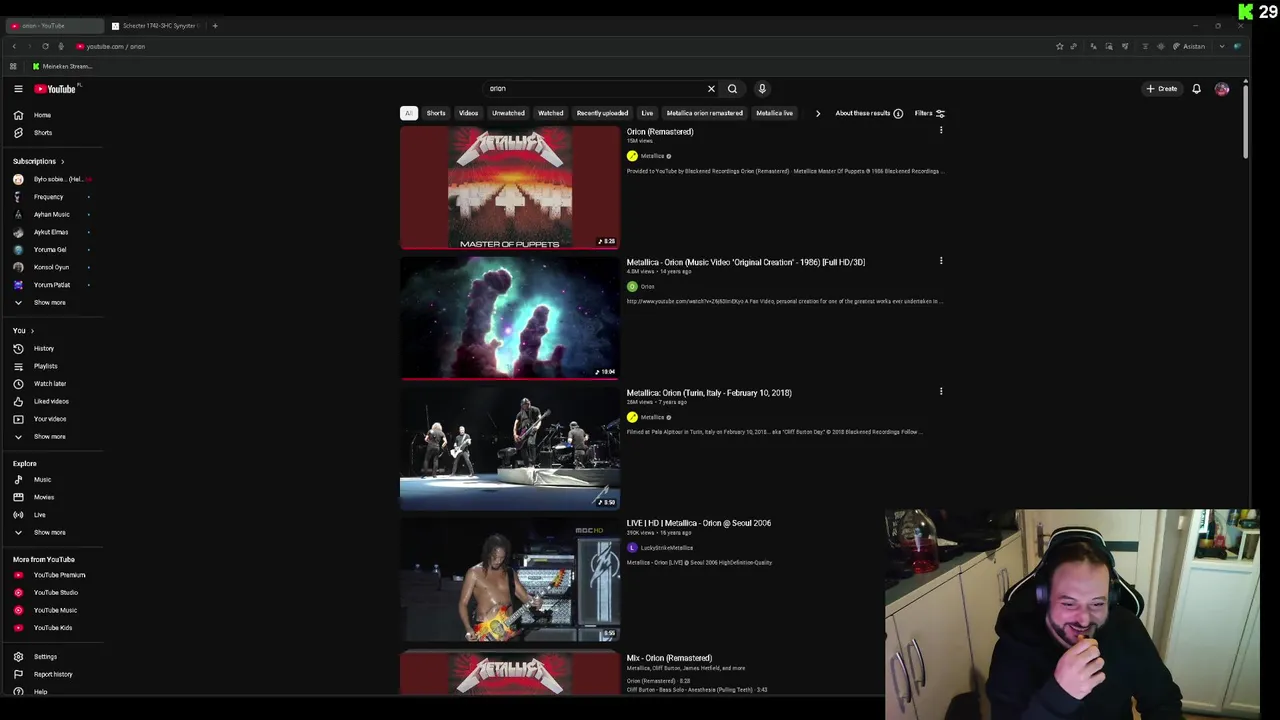The height and width of the screenshot is (720, 1280).
Task: Open the You section header
Action: [23, 331]
